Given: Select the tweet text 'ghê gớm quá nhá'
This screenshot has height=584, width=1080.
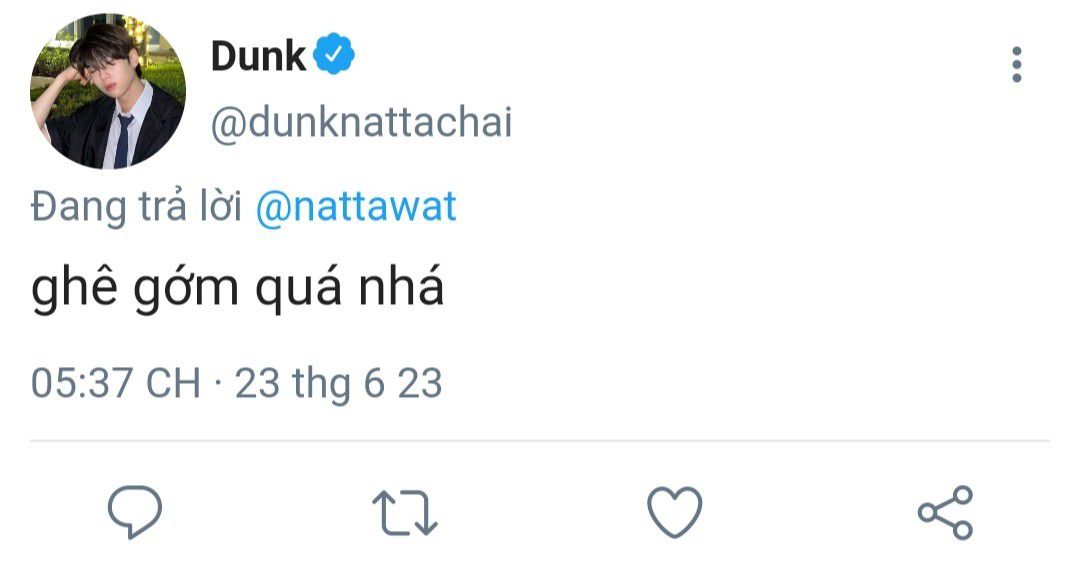Looking at the screenshot, I should pyautogui.click(x=238, y=286).
